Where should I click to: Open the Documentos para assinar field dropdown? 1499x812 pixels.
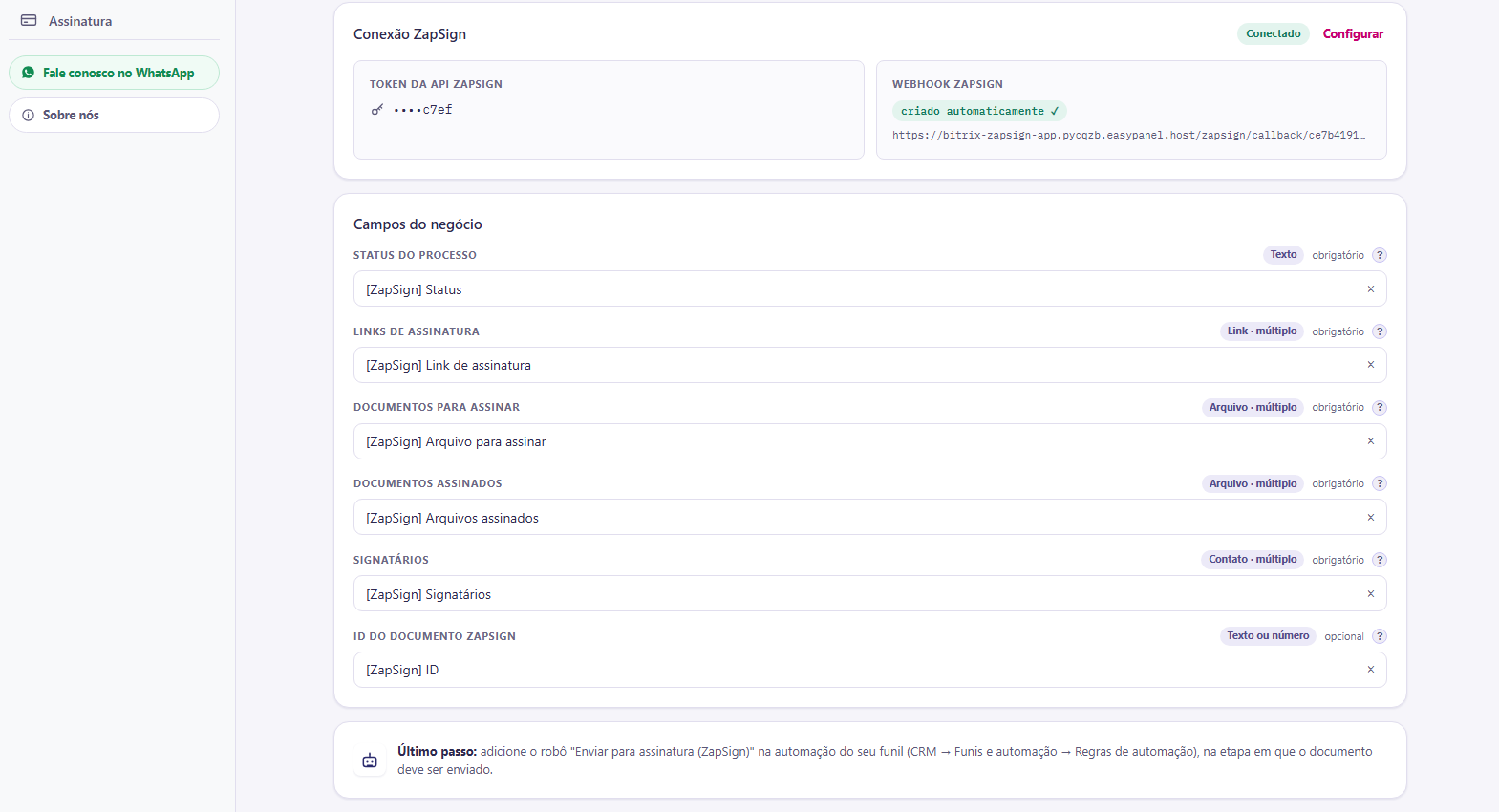click(869, 441)
